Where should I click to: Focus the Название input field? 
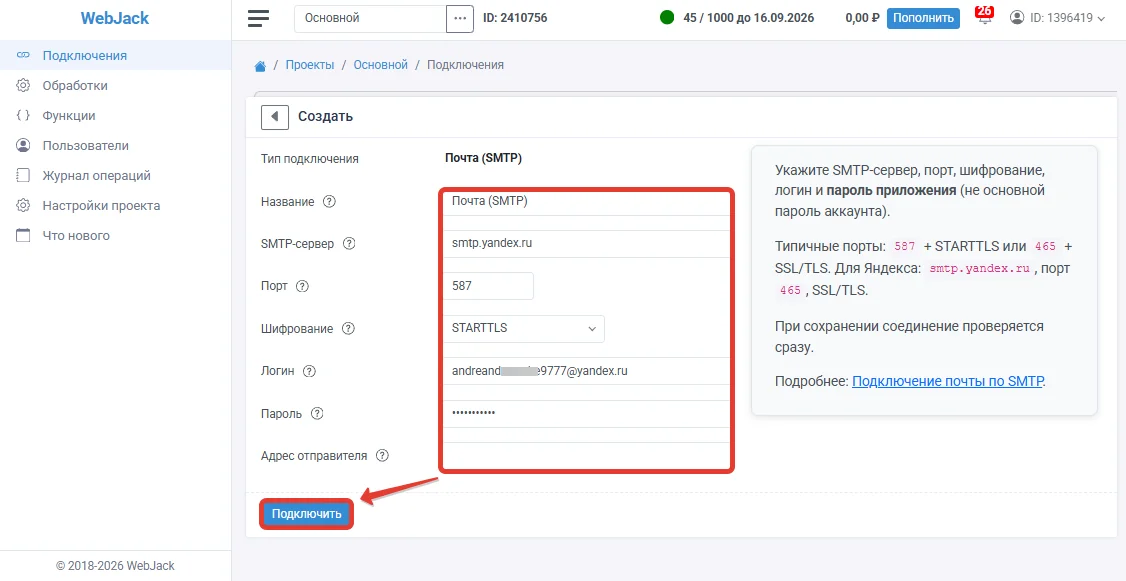point(587,202)
